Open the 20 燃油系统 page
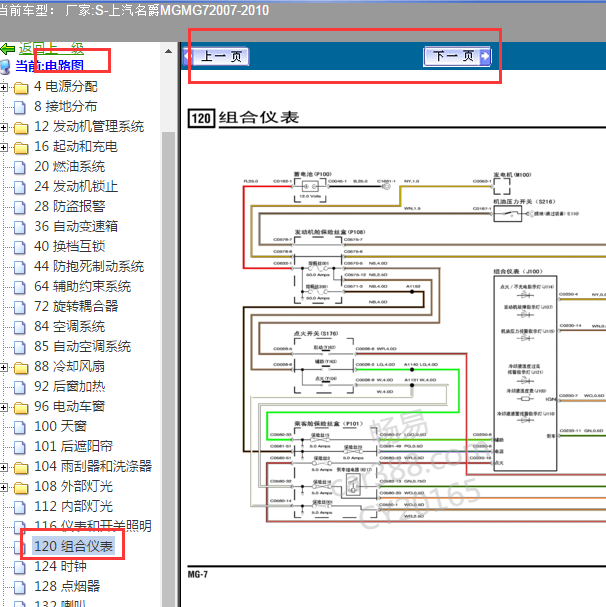 tap(69, 166)
